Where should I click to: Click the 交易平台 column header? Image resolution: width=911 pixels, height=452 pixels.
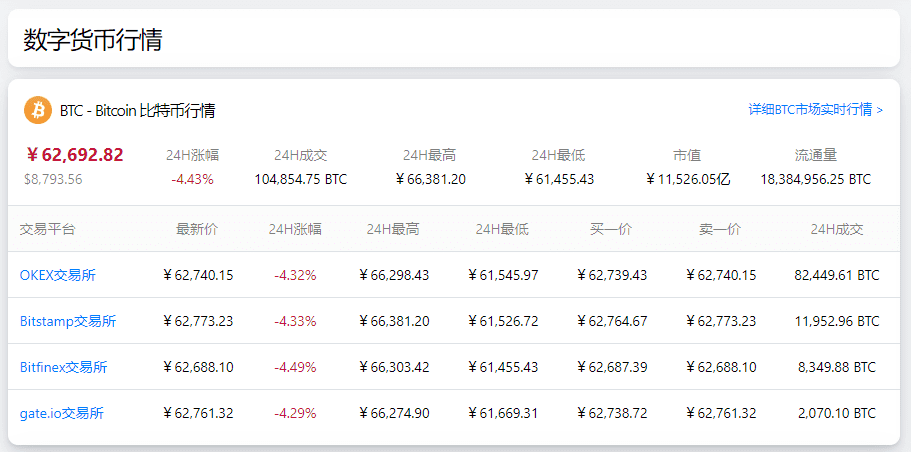coord(48,229)
